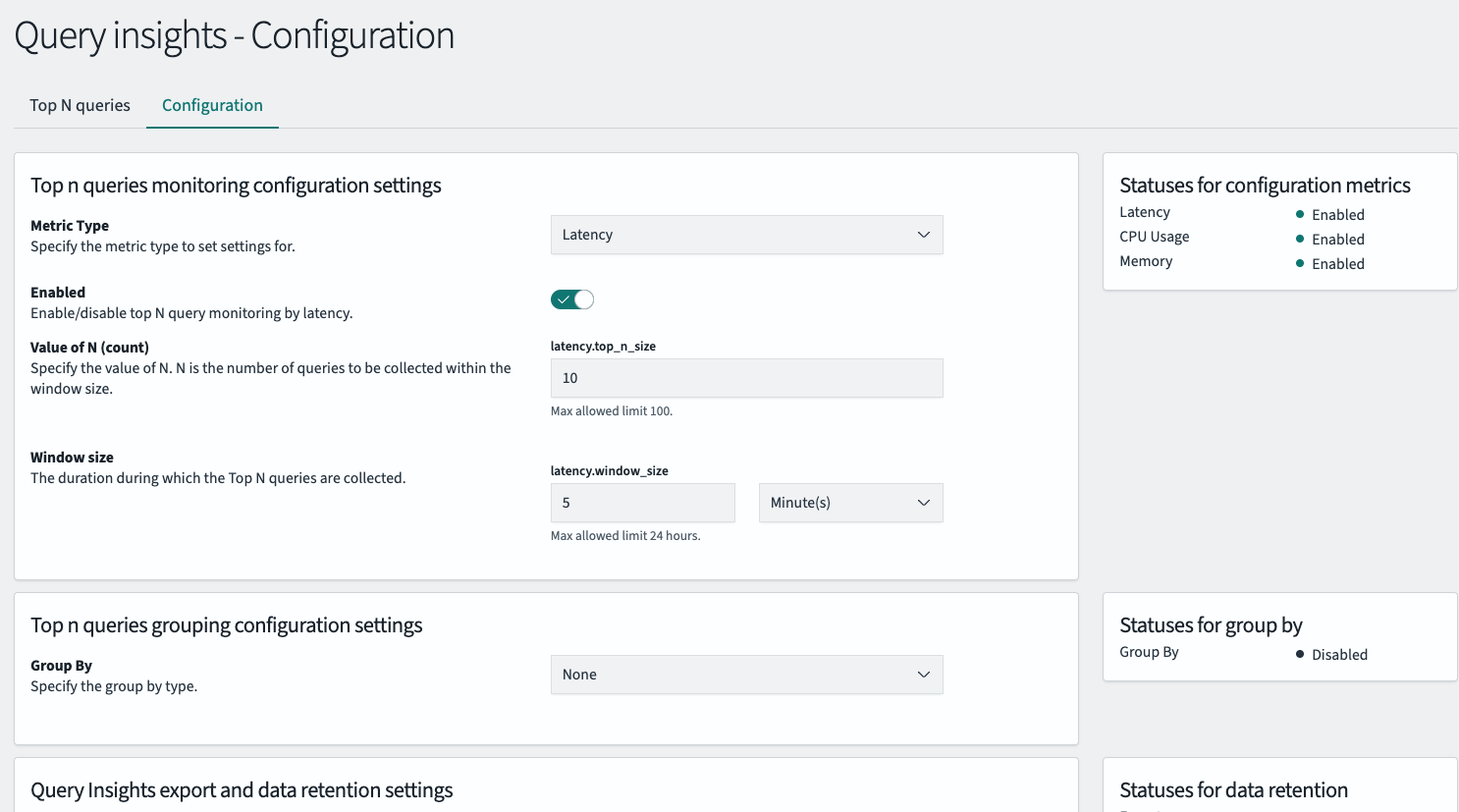Disable the top N latency monitoring toggle
The height and width of the screenshot is (812, 1459).
(572, 299)
